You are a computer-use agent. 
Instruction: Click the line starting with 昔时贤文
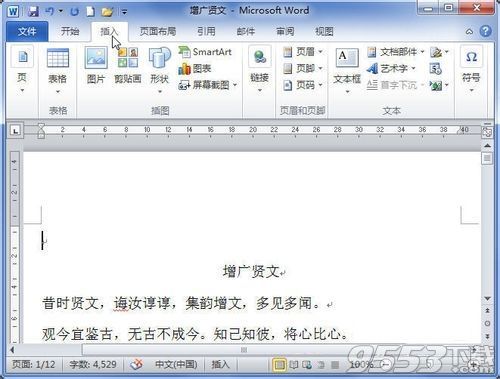point(182,303)
